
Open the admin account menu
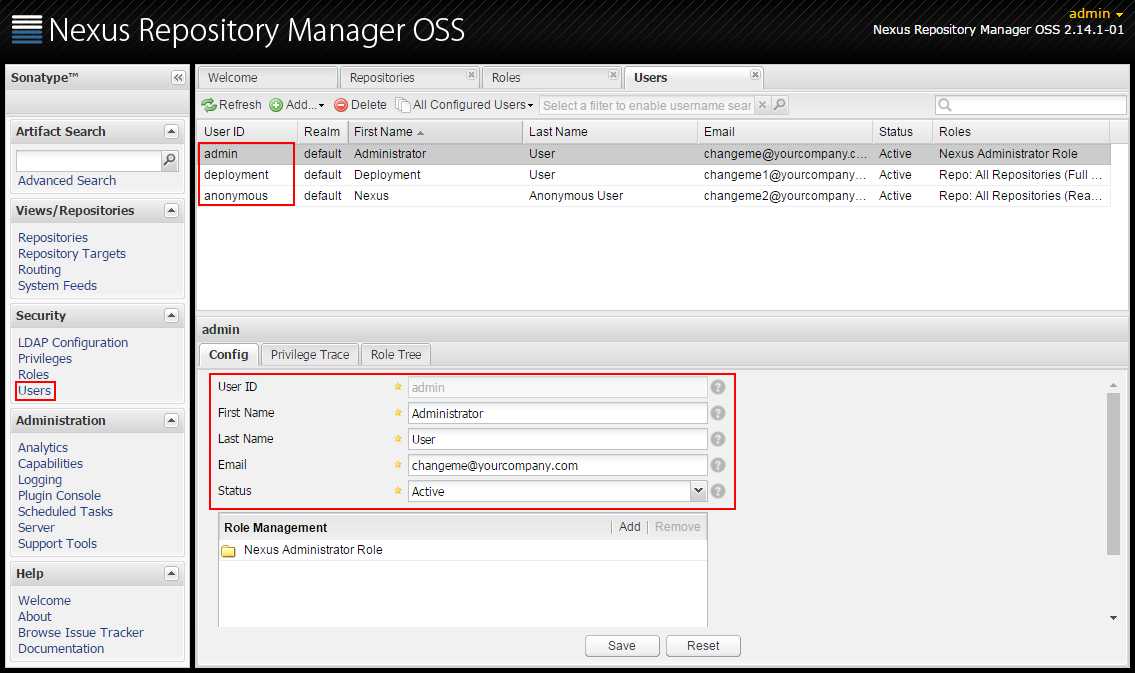(1096, 14)
